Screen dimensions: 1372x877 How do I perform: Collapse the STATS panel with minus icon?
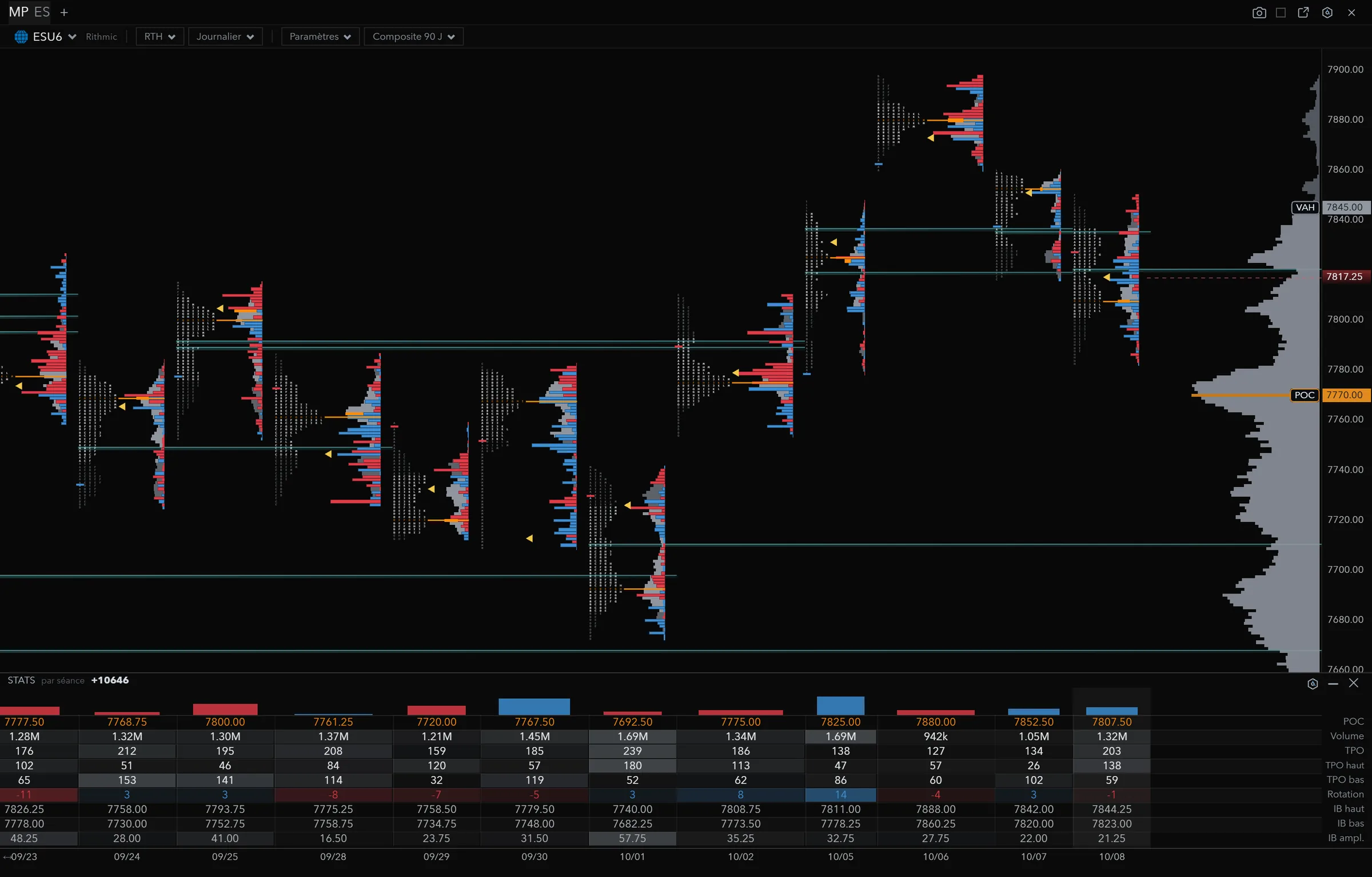pyautogui.click(x=1333, y=684)
